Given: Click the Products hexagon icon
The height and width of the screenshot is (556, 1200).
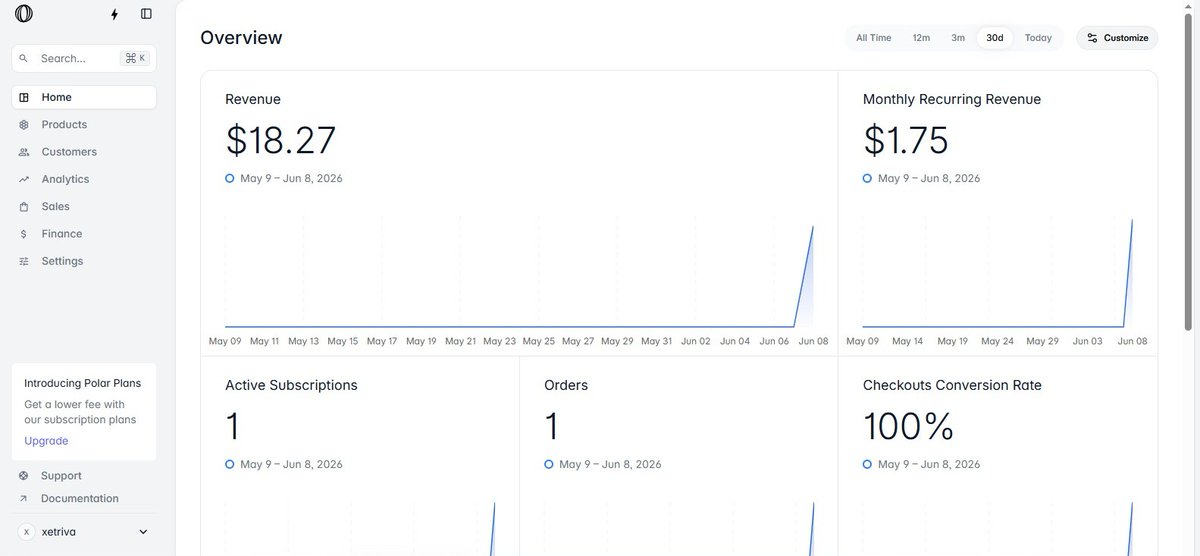Looking at the screenshot, I should coord(24,125).
